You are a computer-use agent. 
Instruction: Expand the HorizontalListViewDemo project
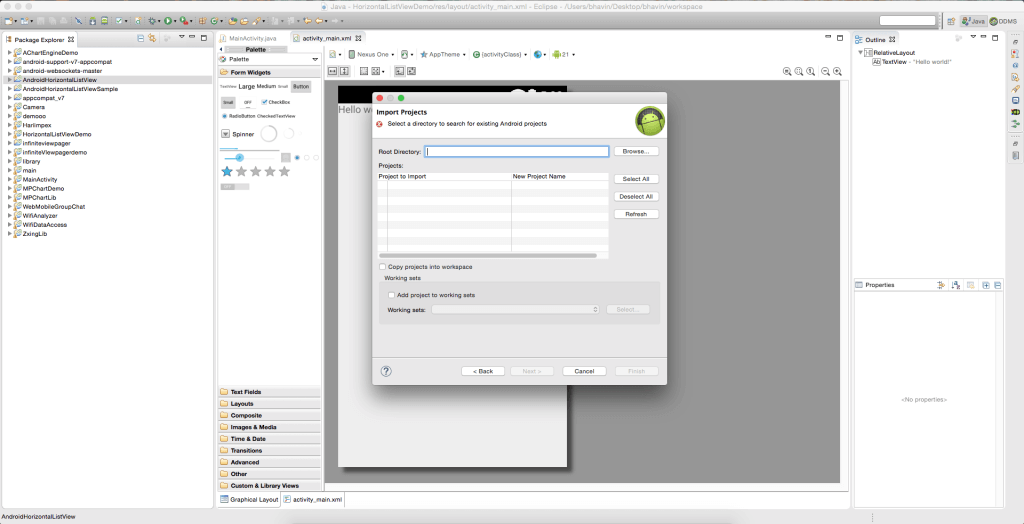[x=9, y=134]
